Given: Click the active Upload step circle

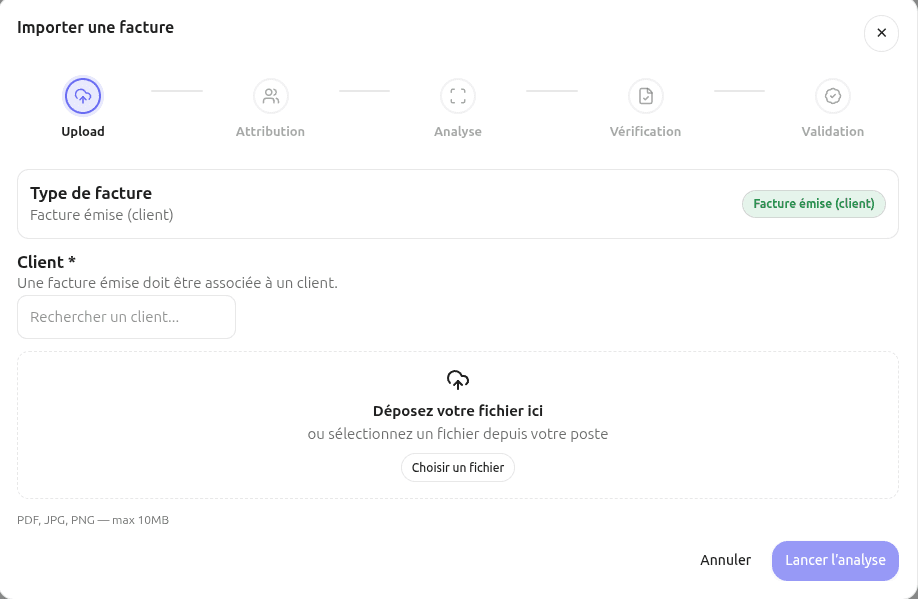Looking at the screenshot, I should [x=83, y=95].
